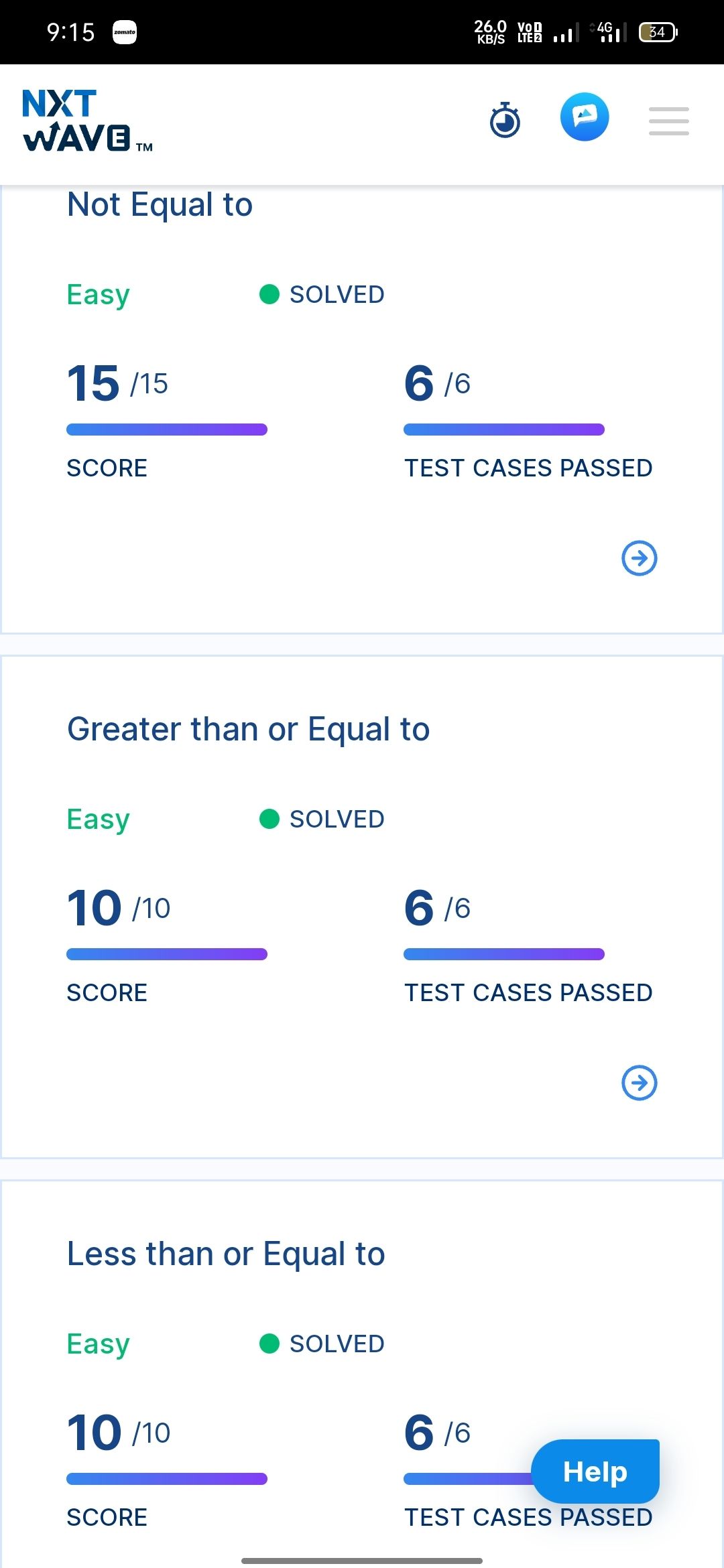Click Not Equal to score progress bar
724x1568 pixels.
tap(167, 430)
